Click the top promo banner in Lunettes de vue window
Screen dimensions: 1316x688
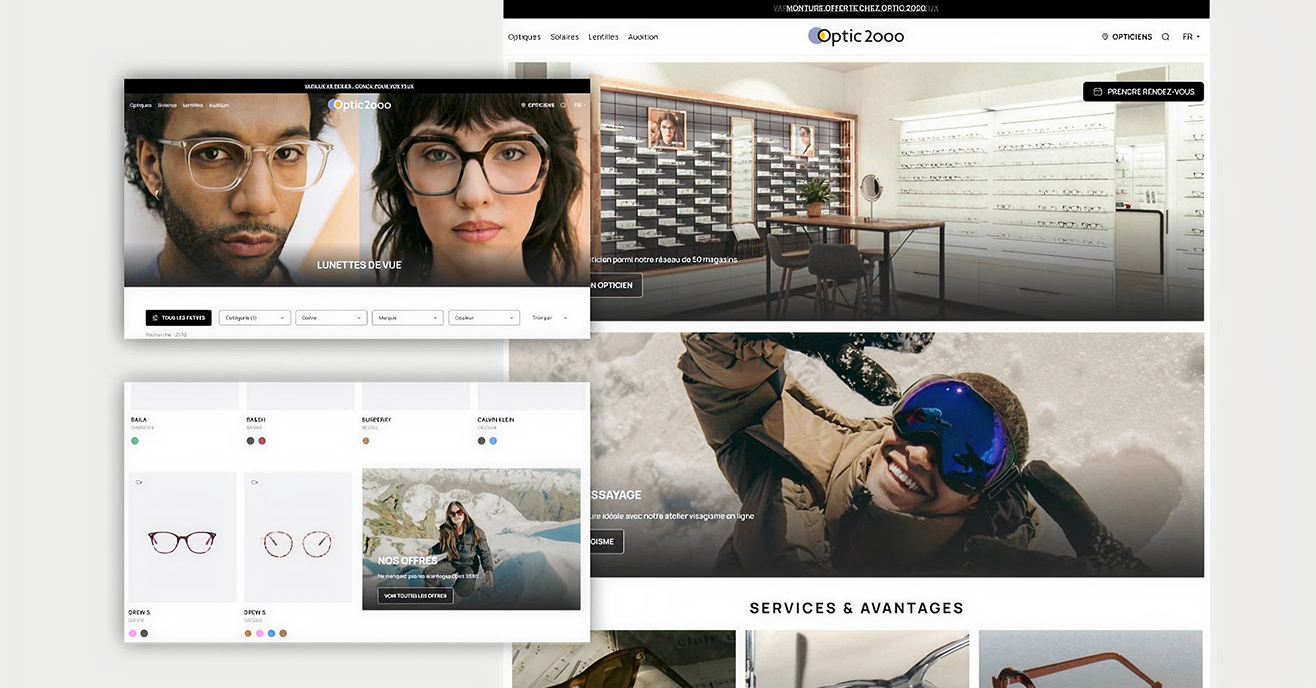coord(359,87)
